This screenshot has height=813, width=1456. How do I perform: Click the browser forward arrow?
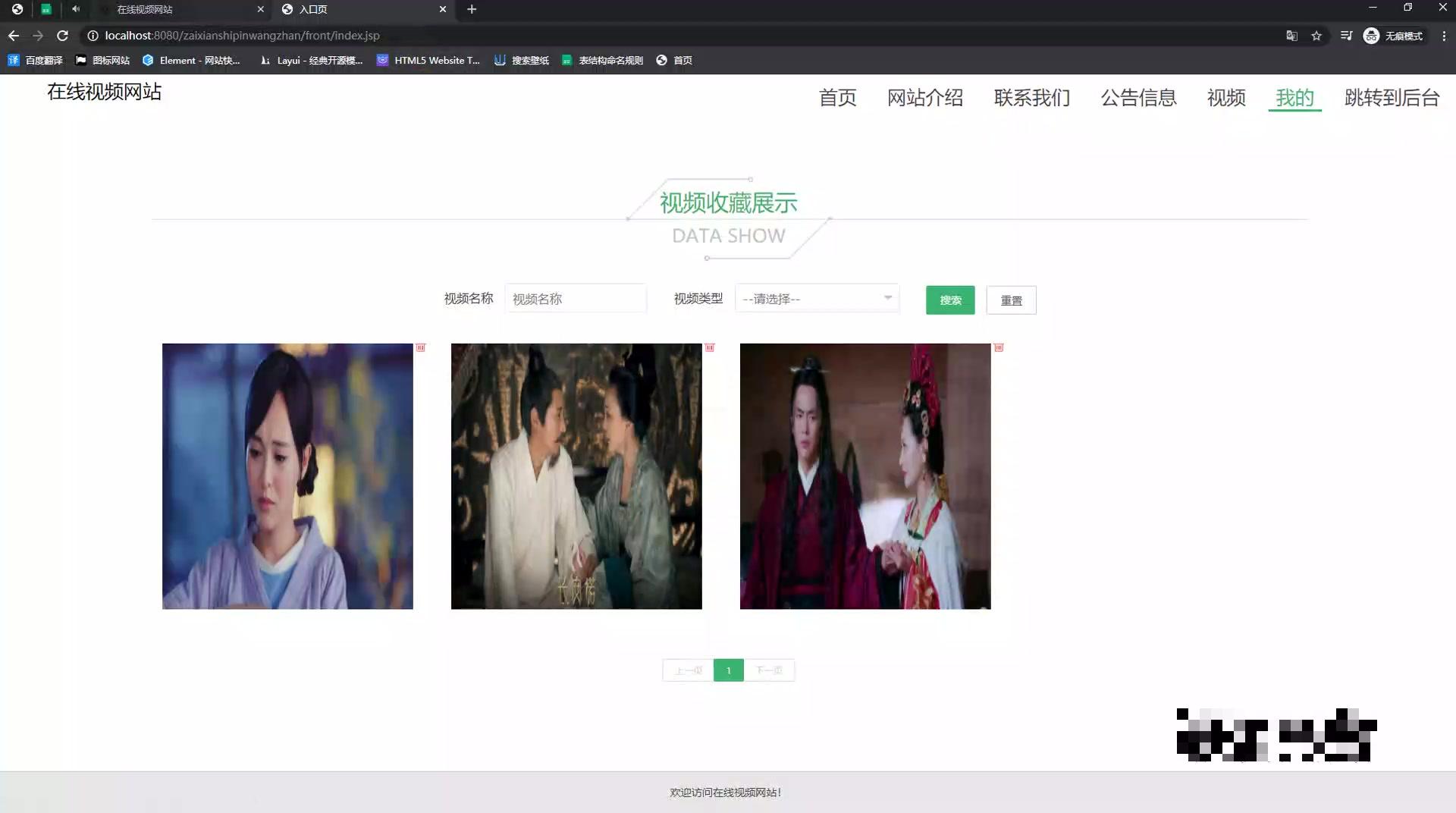point(38,36)
